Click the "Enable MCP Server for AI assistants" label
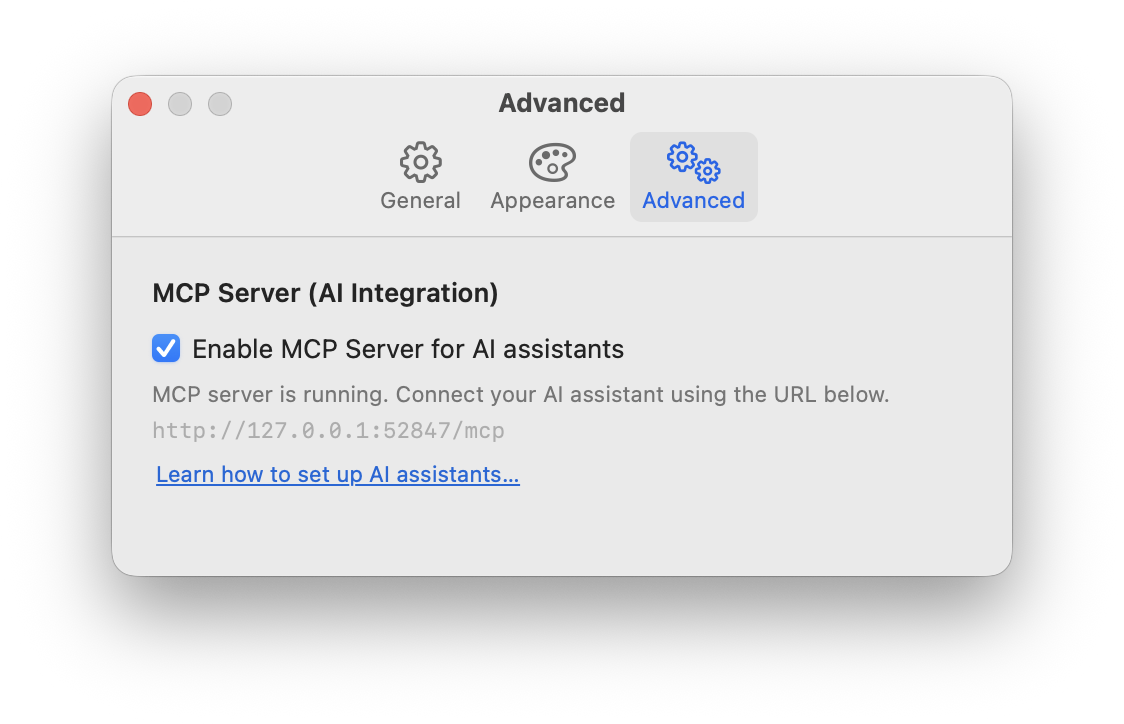 pos(408,349)
